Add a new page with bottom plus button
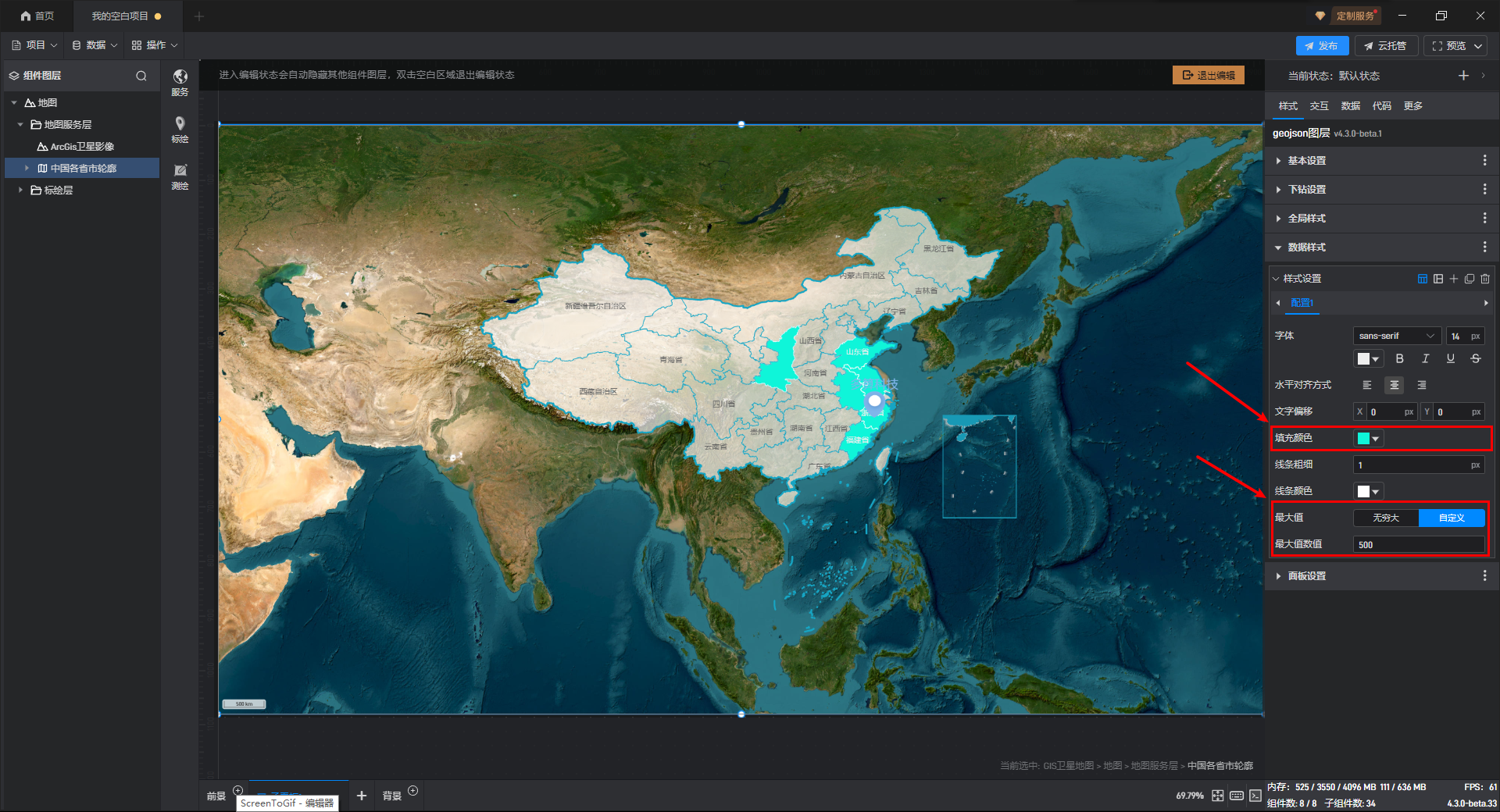The height and width of the screenshot is (812, 1500). (x=362, y=796)
